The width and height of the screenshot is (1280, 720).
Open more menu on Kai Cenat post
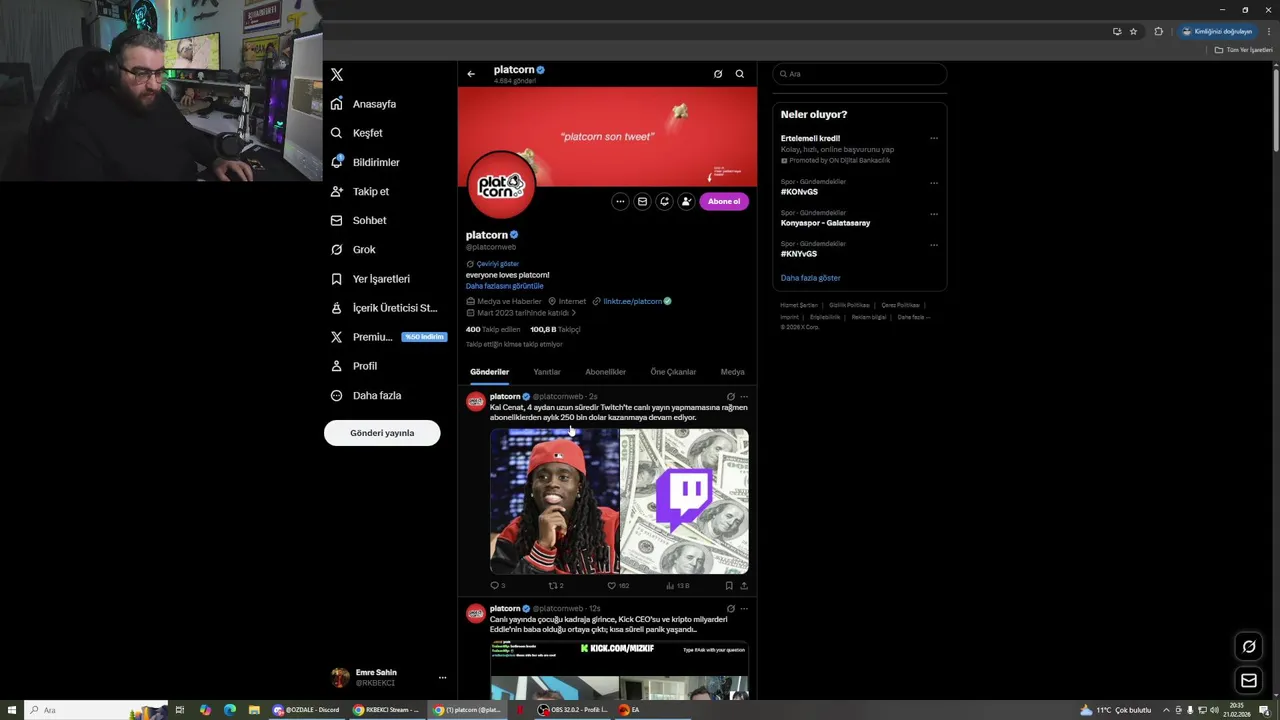click(744, 397)
